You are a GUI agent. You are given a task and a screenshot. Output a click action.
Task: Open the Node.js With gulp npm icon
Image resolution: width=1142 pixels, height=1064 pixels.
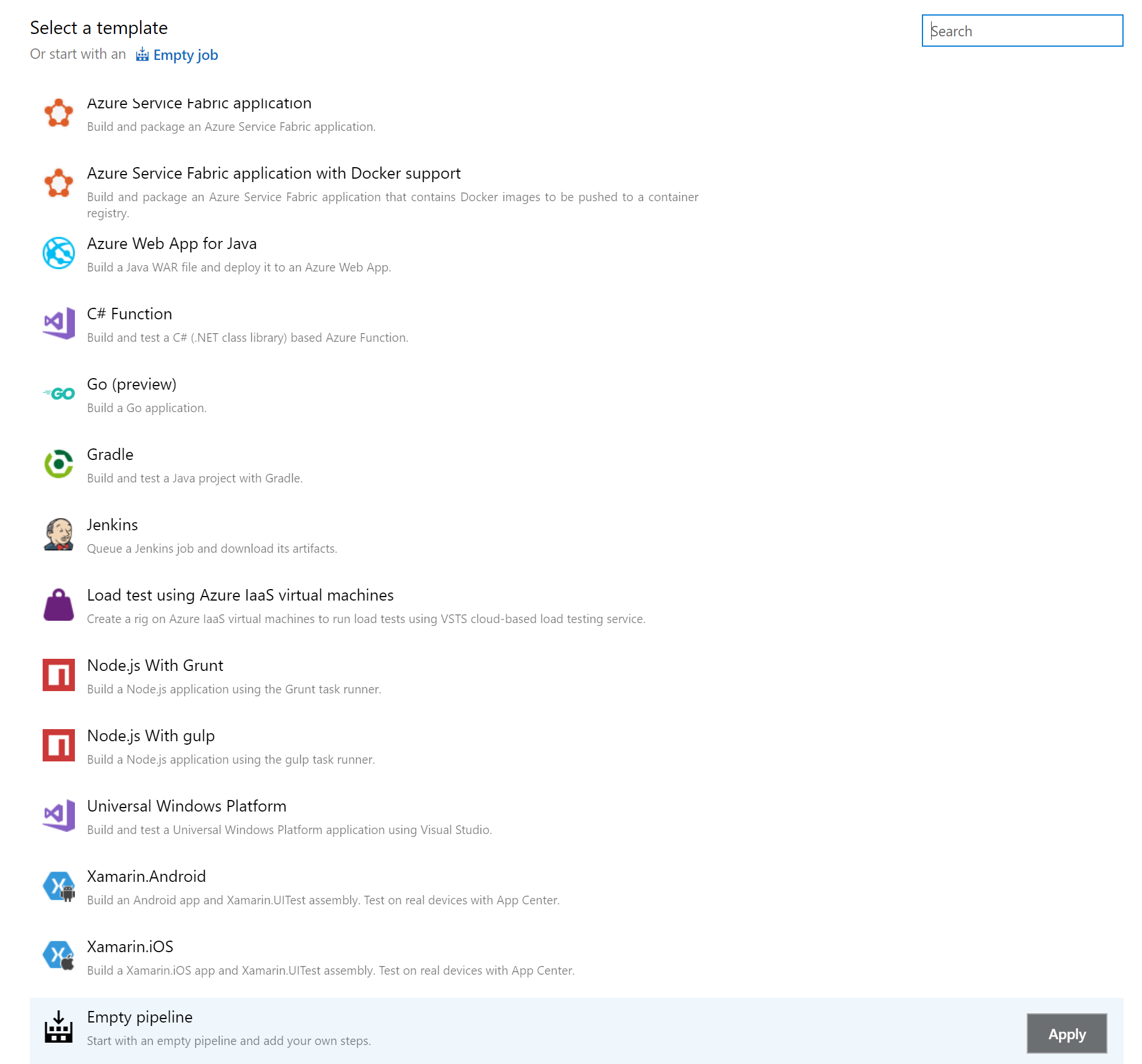point(59,745)
